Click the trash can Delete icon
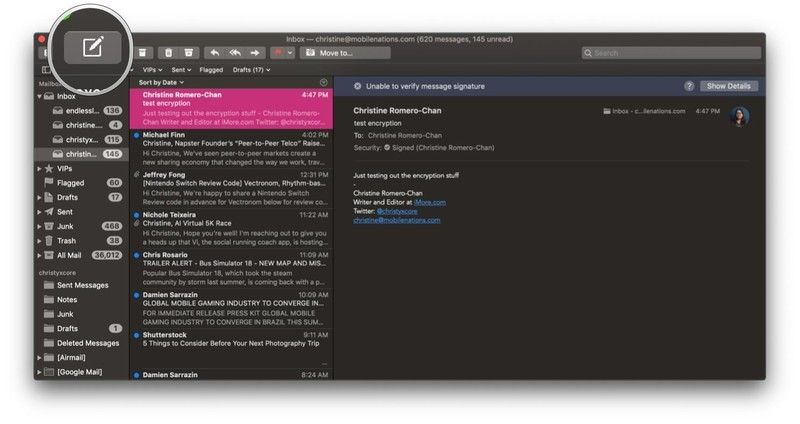The height and width of the screenshot is (424, 800). (168, 53)
